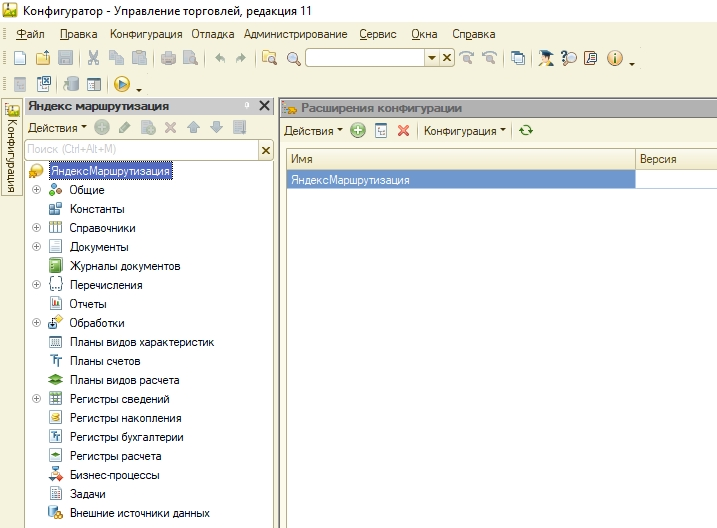Start debugging with the yellow play icon
The image size is (717, 528).
point(122,85)
